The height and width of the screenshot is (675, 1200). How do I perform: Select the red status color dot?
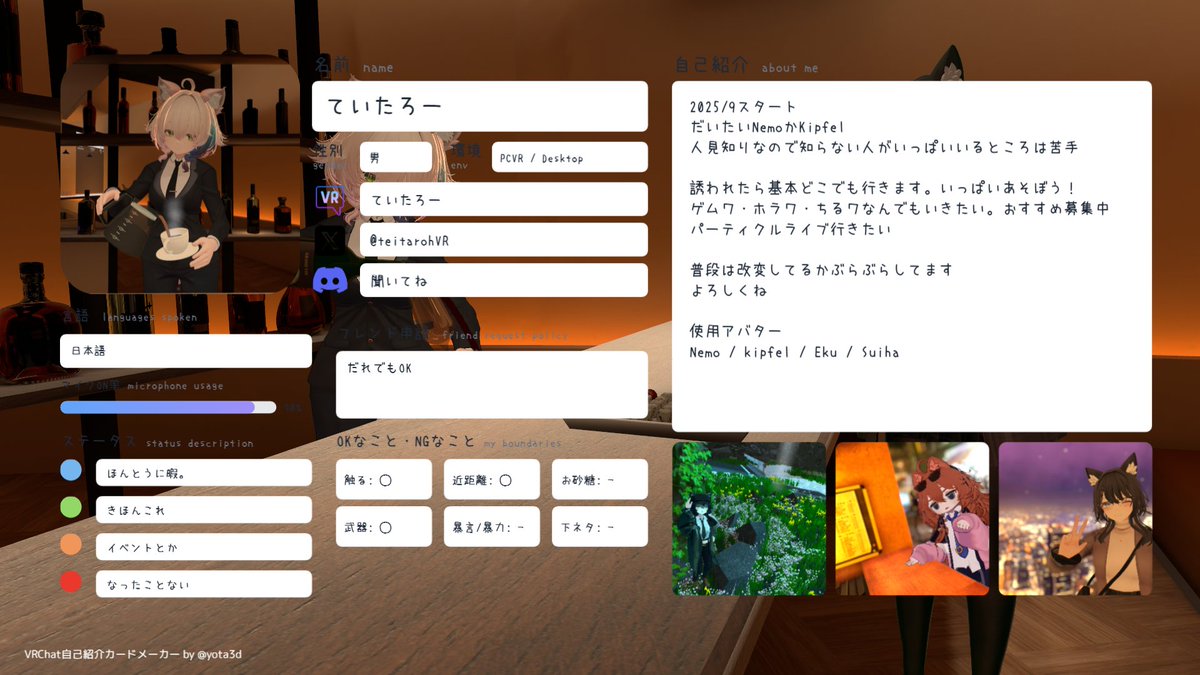[71, 582]
